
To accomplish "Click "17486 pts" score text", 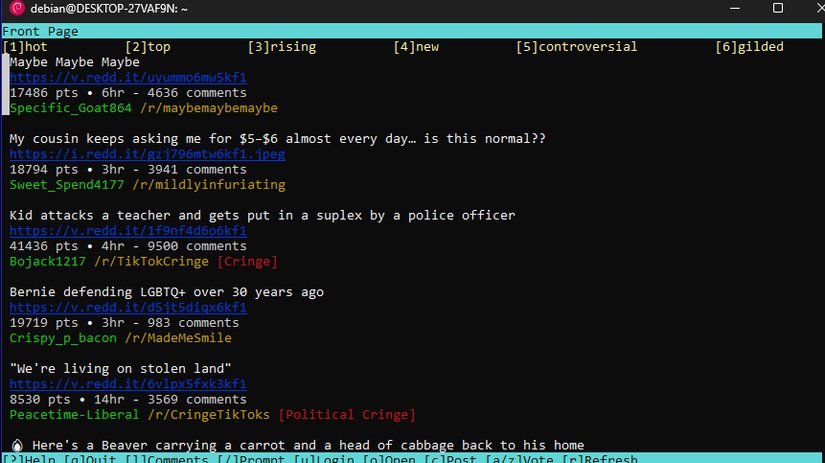I will tap(44, 93).
